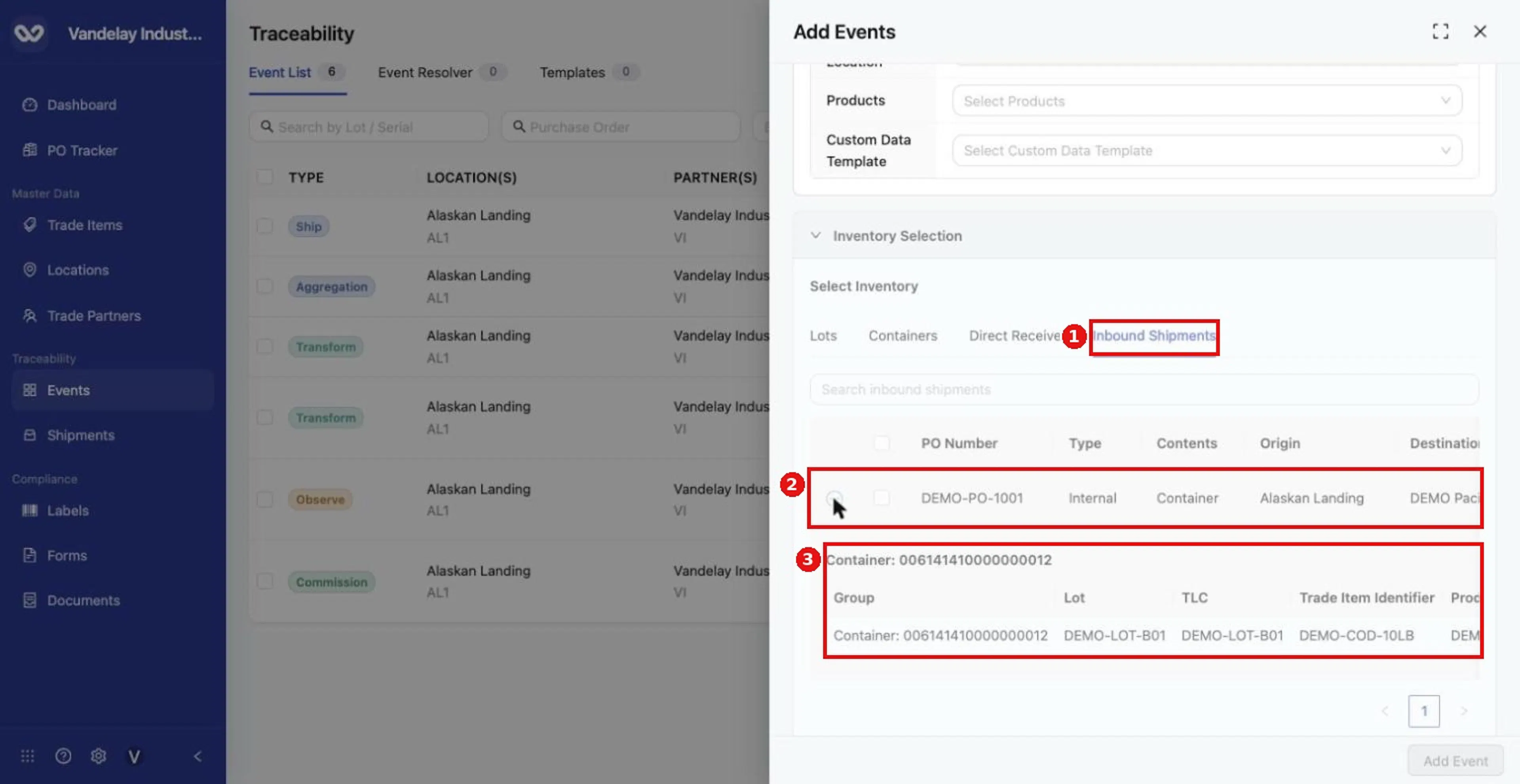The image size is (1520, 784).
Task: Switch to the Containers inventory tab
Action: tap(903, 336)
